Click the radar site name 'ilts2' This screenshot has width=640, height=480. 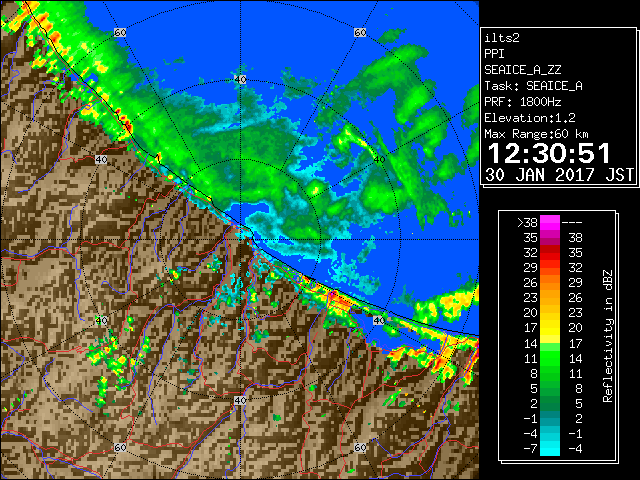point(502,38)
